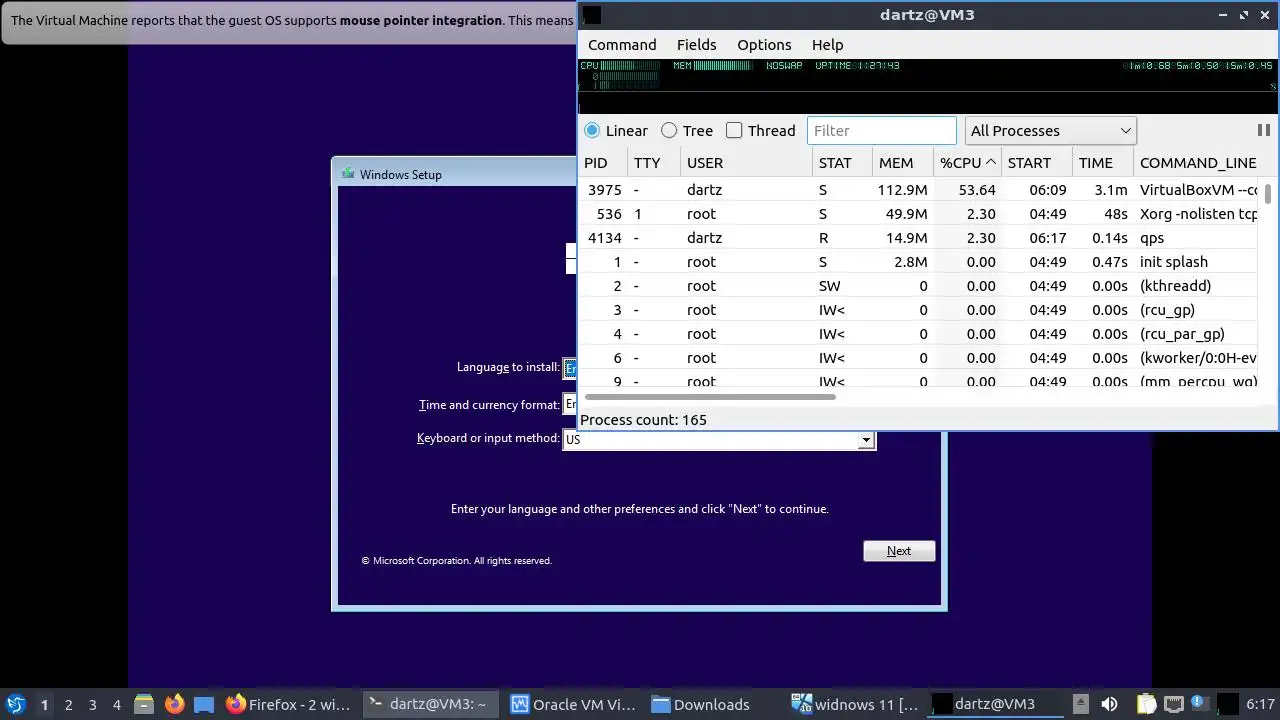
Task: Click the qps window title icon
Action: (x=592, y=14)
